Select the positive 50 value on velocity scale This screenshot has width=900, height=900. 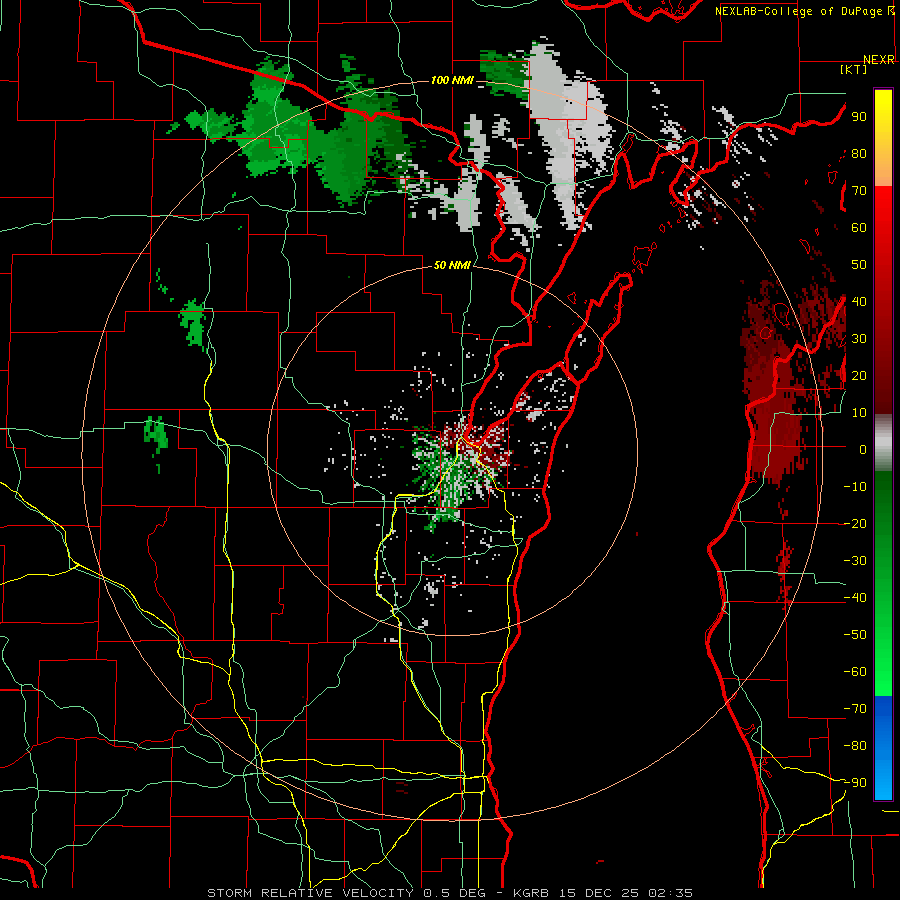(x=859, y=265)
